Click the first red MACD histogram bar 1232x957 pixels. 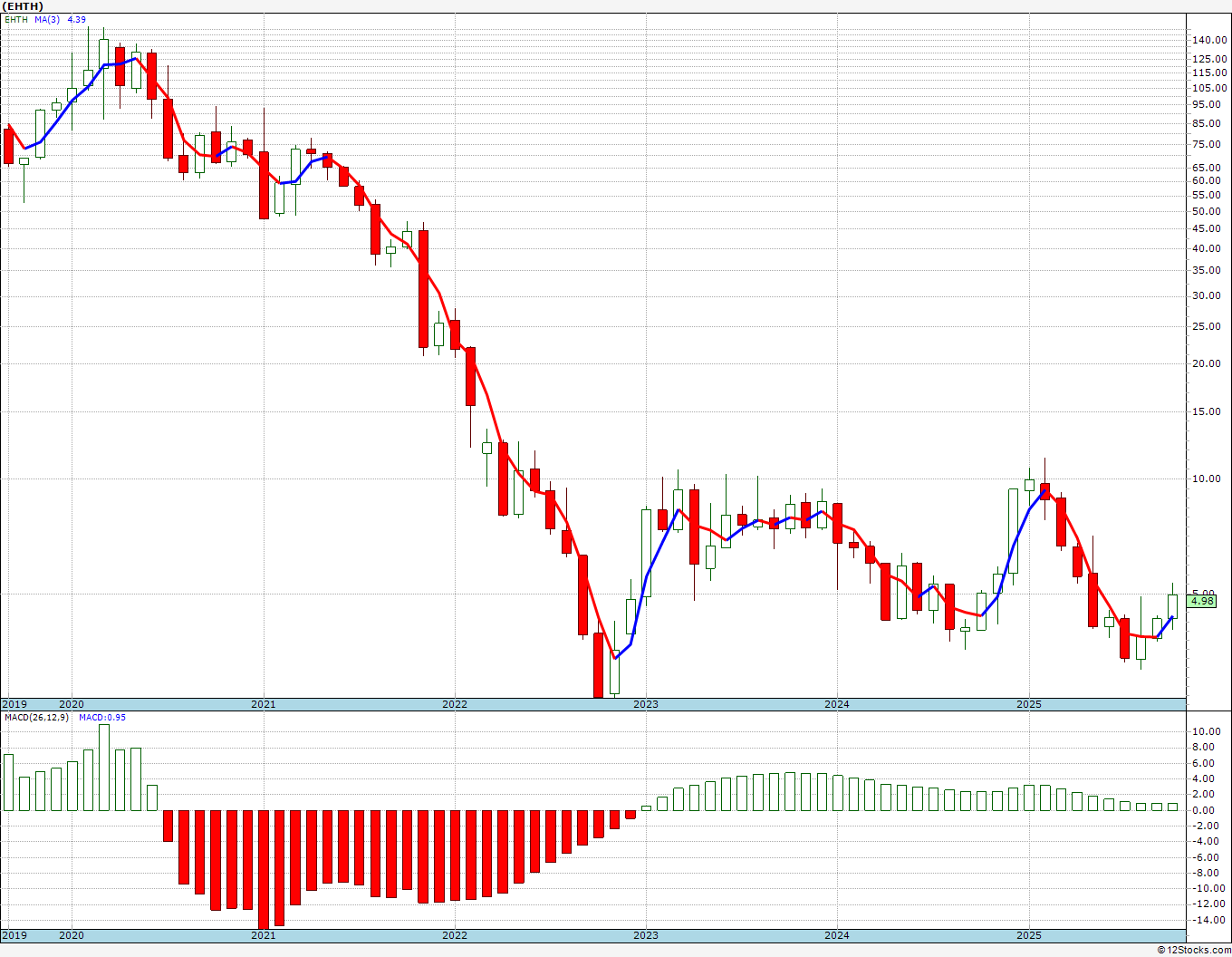click(x=168, y=826)
